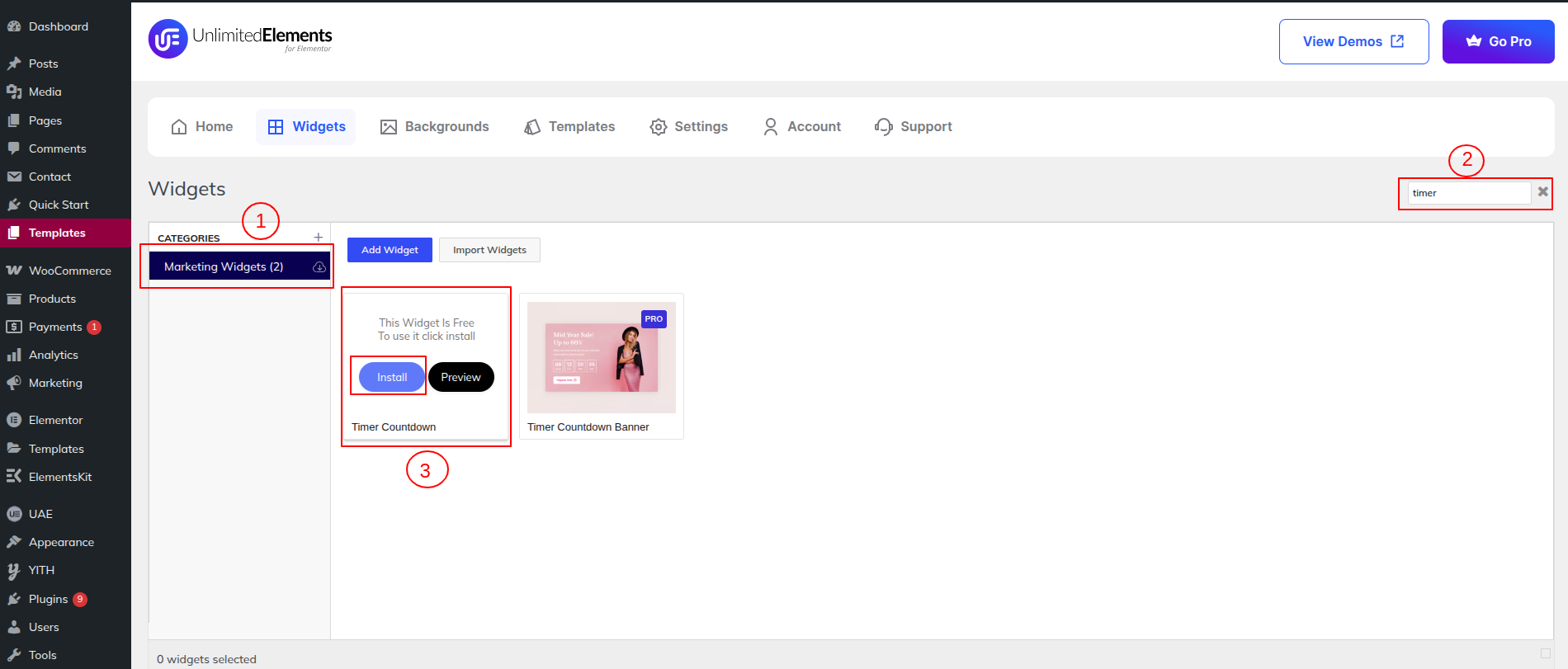Click the Import Widgets button
Screen dimensions: 1568x669
point(489,250)
